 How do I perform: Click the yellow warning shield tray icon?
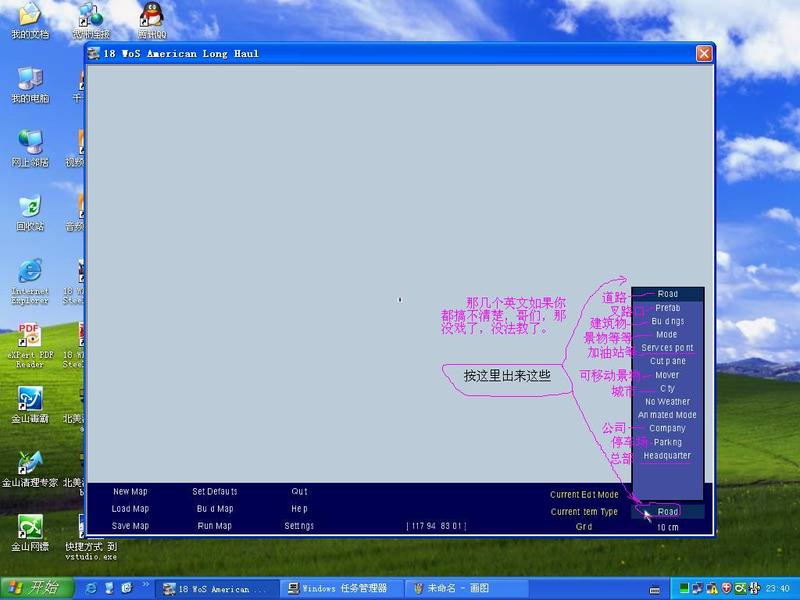click(712, 589)
